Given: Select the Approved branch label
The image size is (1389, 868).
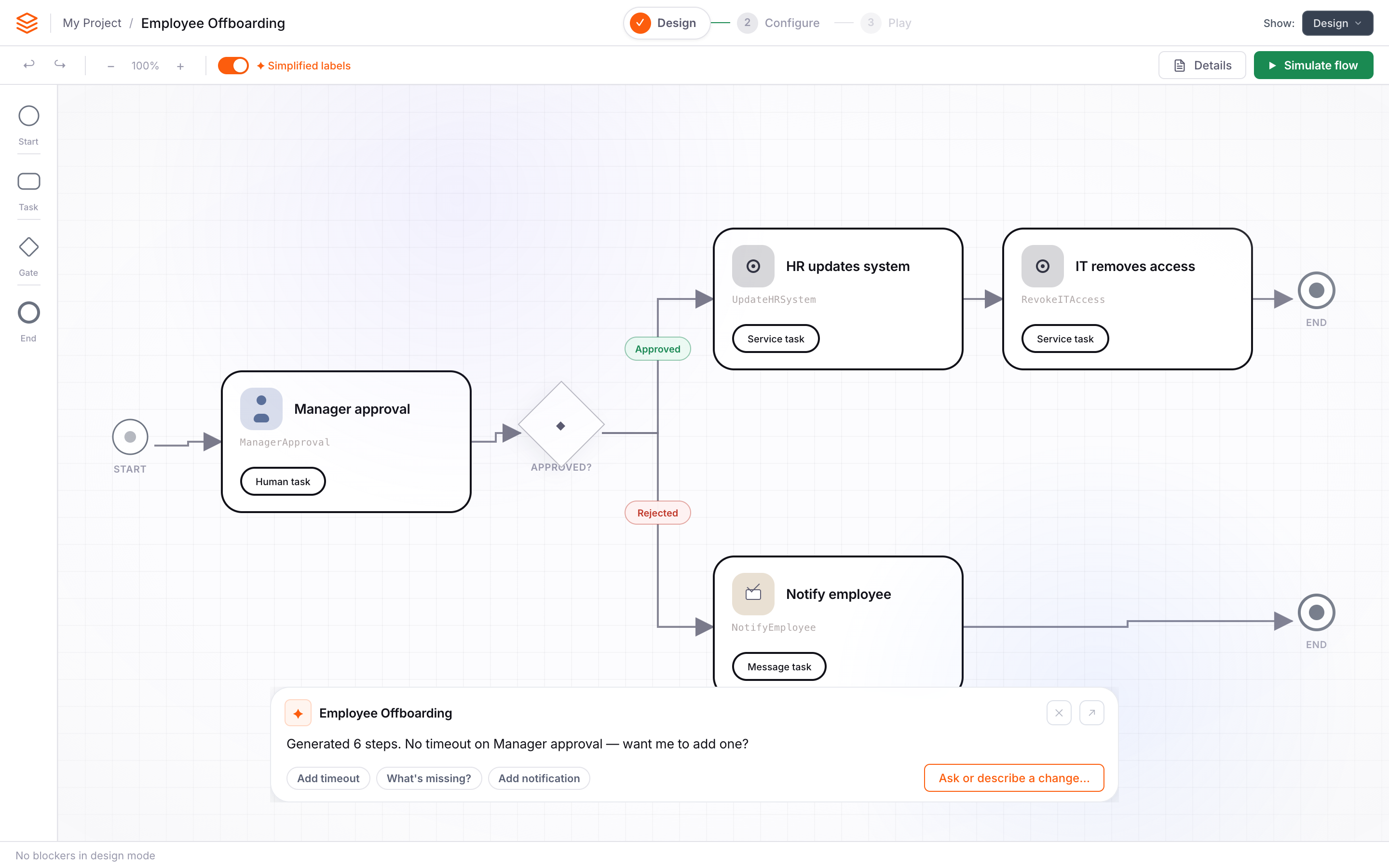Looking at the screenshot, I should coord(657,349).
